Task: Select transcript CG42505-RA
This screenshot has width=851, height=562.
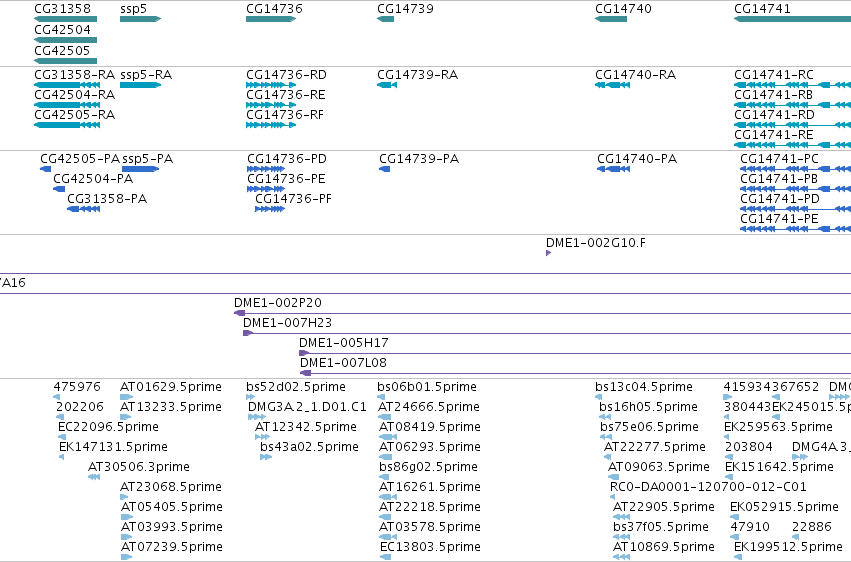Action: tap(67, 125)
